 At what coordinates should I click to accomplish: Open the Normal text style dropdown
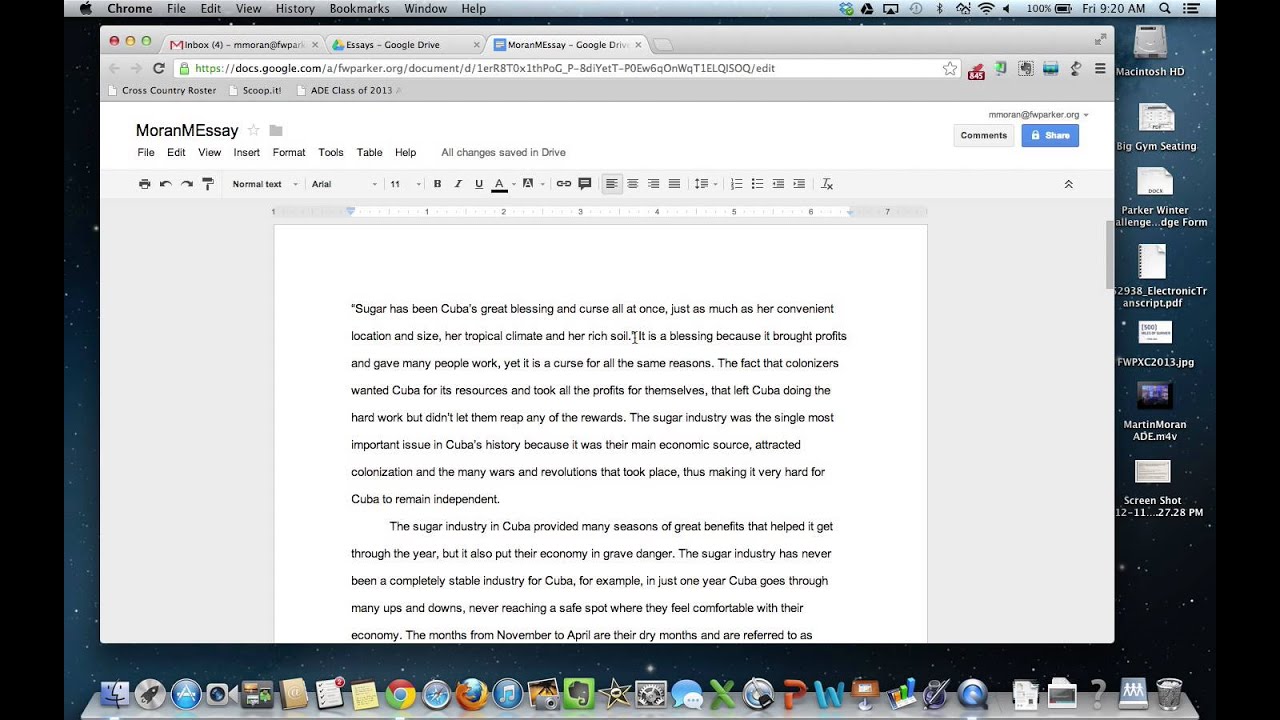[x=265, y=184]
